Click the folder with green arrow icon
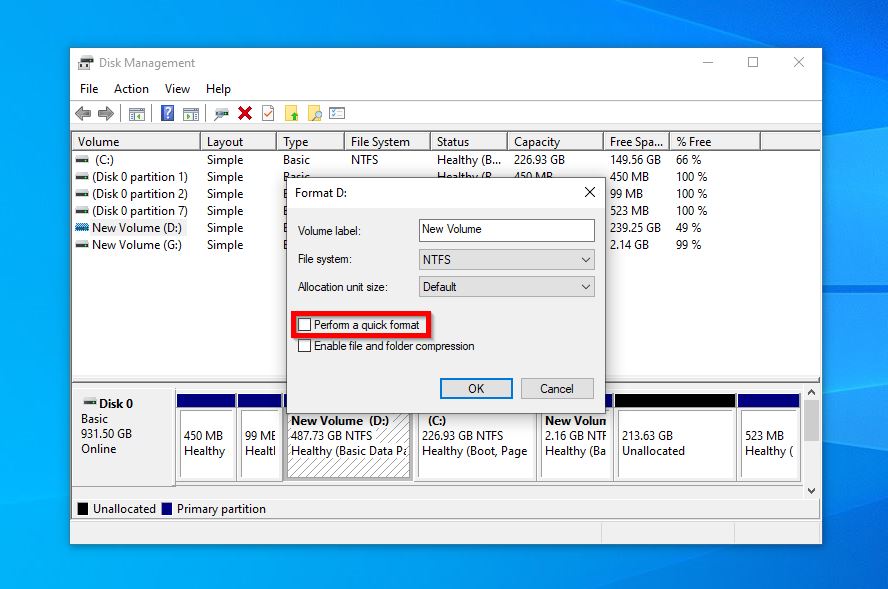 [291, 113]
